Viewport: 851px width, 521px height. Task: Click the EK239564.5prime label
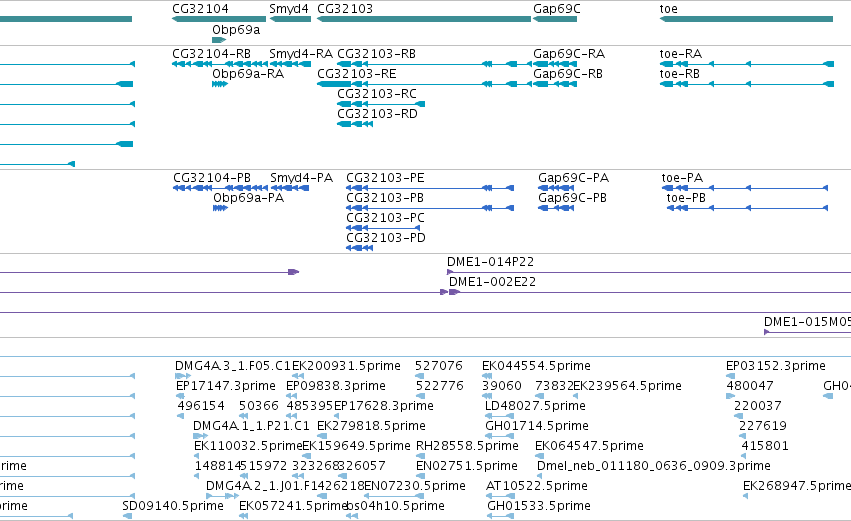(627, 386)
